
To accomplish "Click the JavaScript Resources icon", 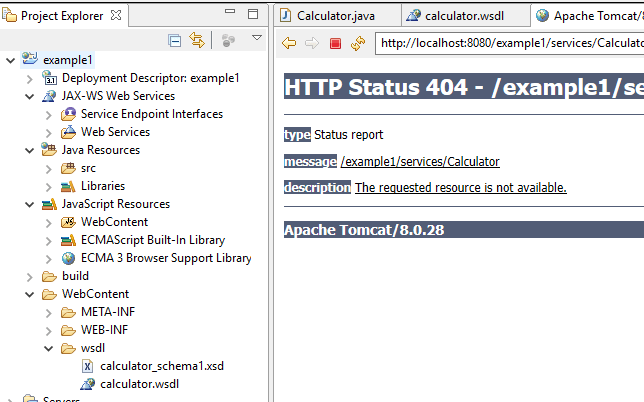I will click(x=49, y=204).
